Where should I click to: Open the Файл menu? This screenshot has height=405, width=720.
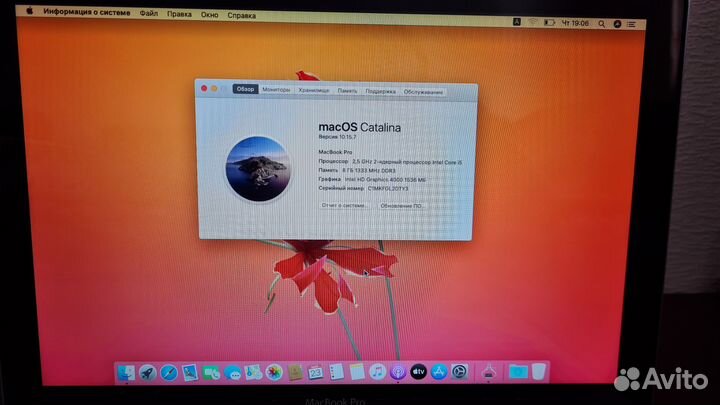click(149, 14)
